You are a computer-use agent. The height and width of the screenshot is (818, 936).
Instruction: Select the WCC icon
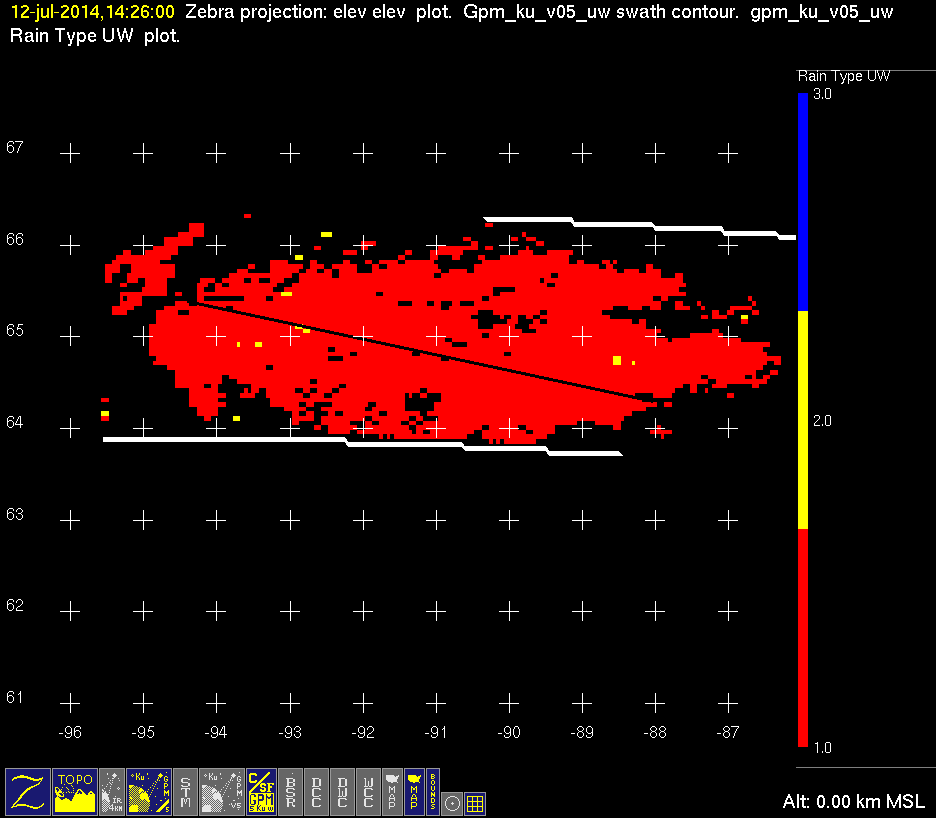(x=368, y=791)
